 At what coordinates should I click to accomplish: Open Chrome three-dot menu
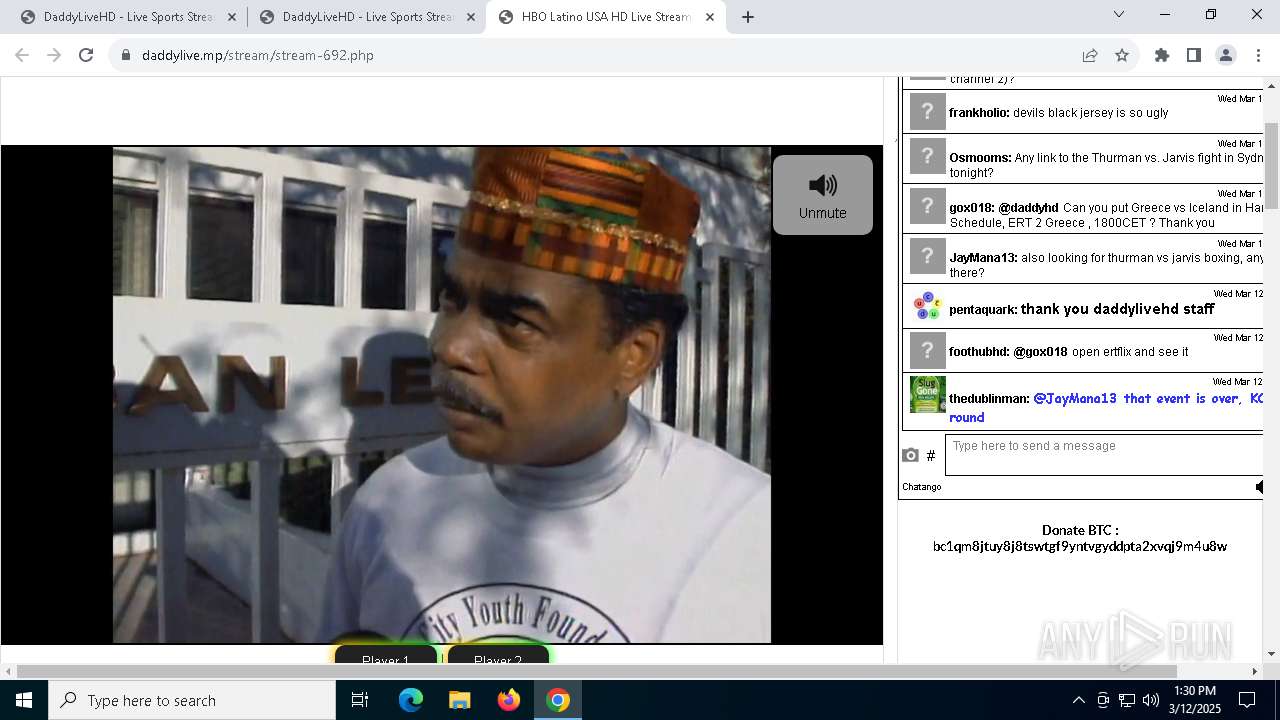(x=1258, y=55)
